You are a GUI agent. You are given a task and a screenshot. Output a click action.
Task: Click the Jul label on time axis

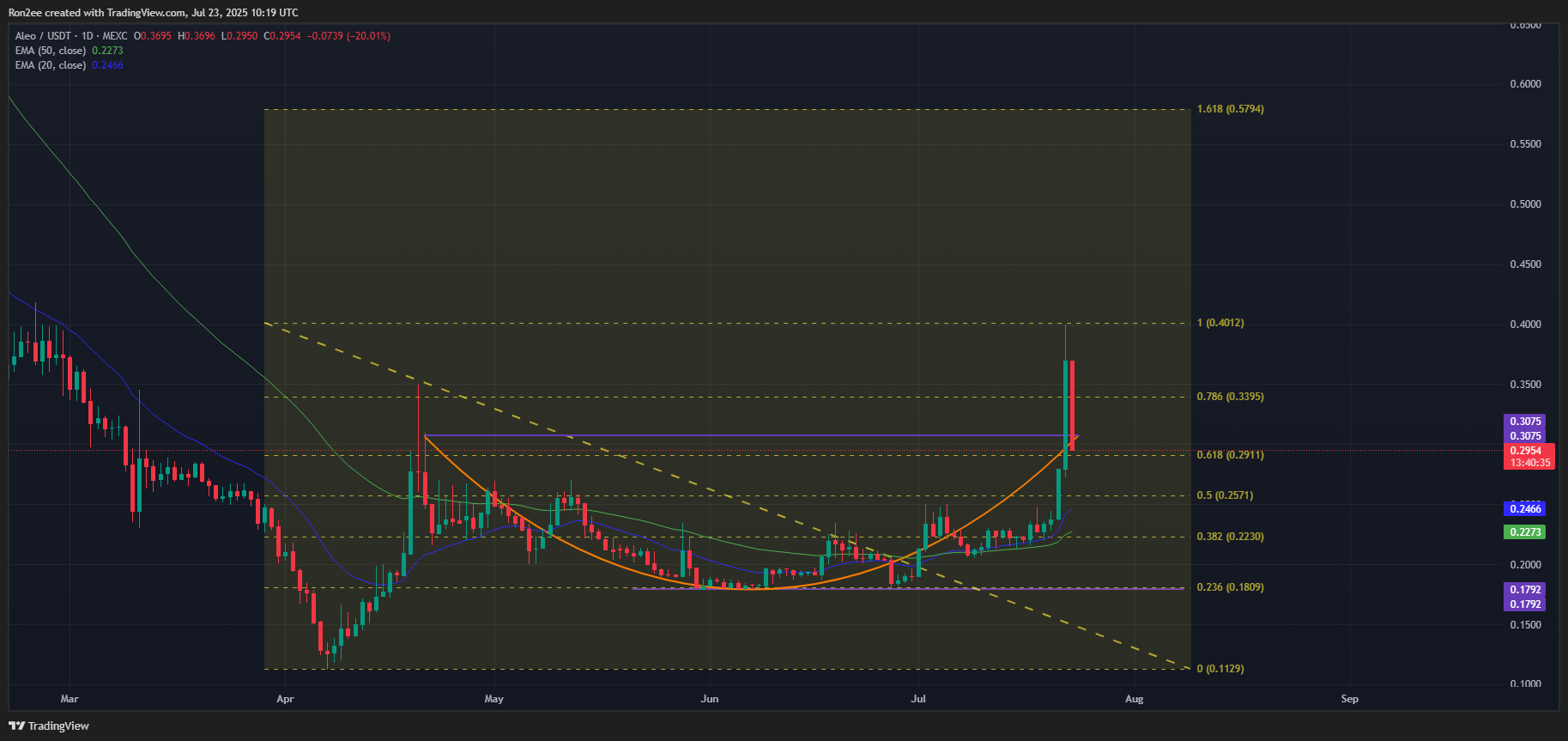click(918, 699)
